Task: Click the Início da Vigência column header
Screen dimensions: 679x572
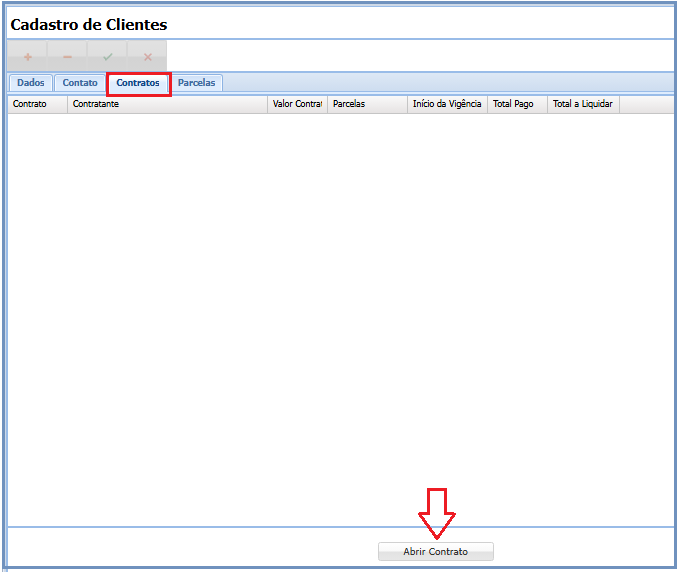Action: click(447, 104)
